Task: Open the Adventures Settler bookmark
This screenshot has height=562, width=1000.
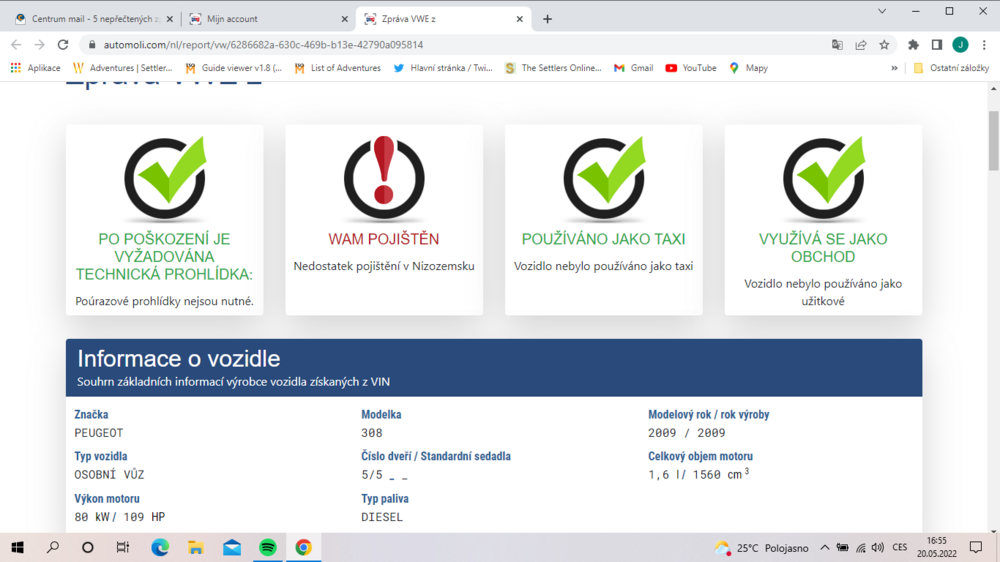Action: click(x=122, y=68)
